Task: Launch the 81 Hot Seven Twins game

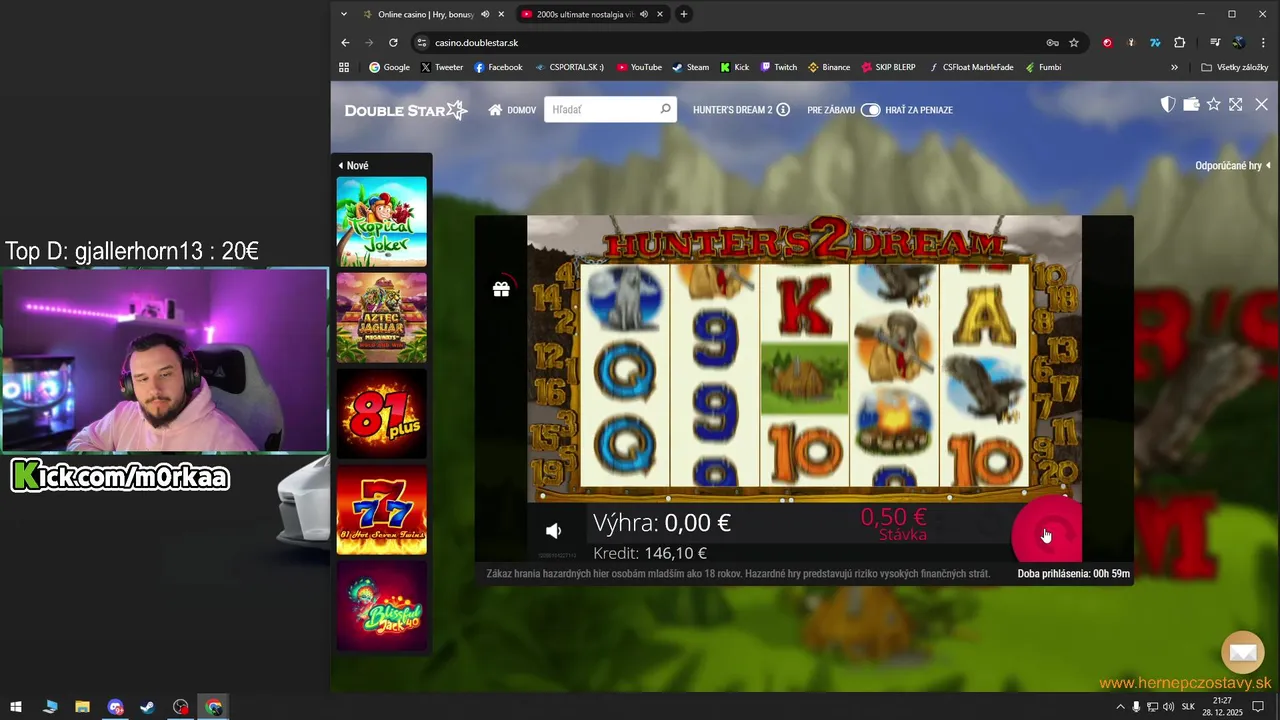Action: [x=381, y=510]
